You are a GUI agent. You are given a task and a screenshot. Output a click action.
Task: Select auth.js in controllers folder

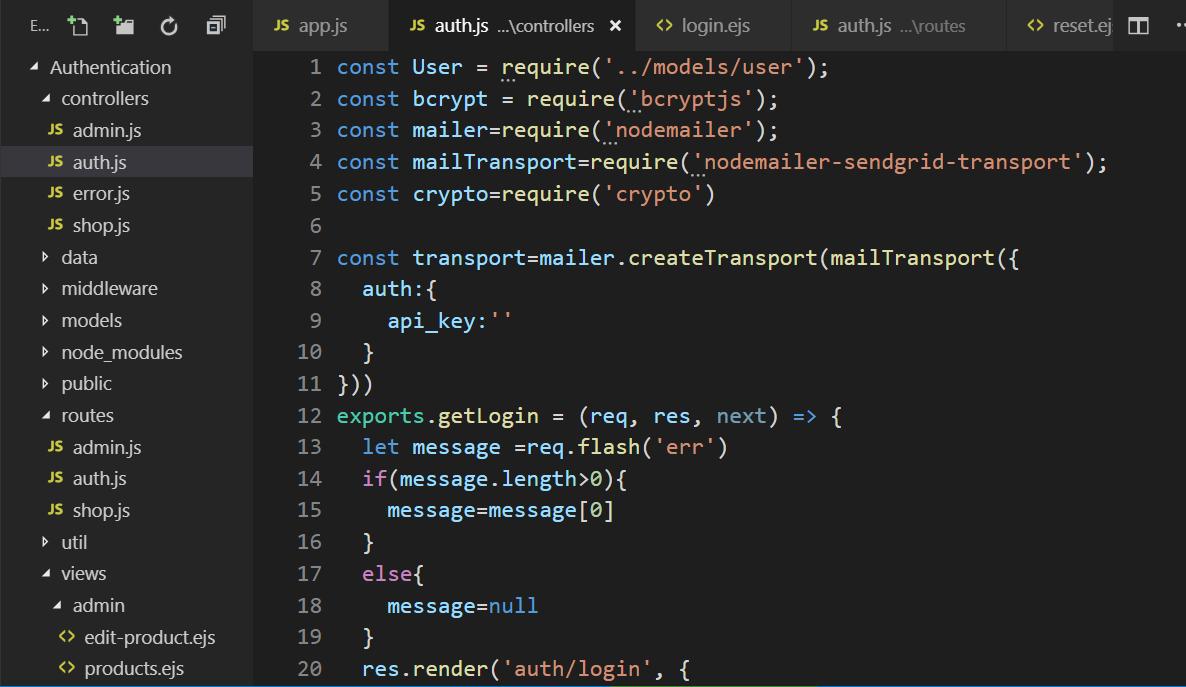(99, 162)
